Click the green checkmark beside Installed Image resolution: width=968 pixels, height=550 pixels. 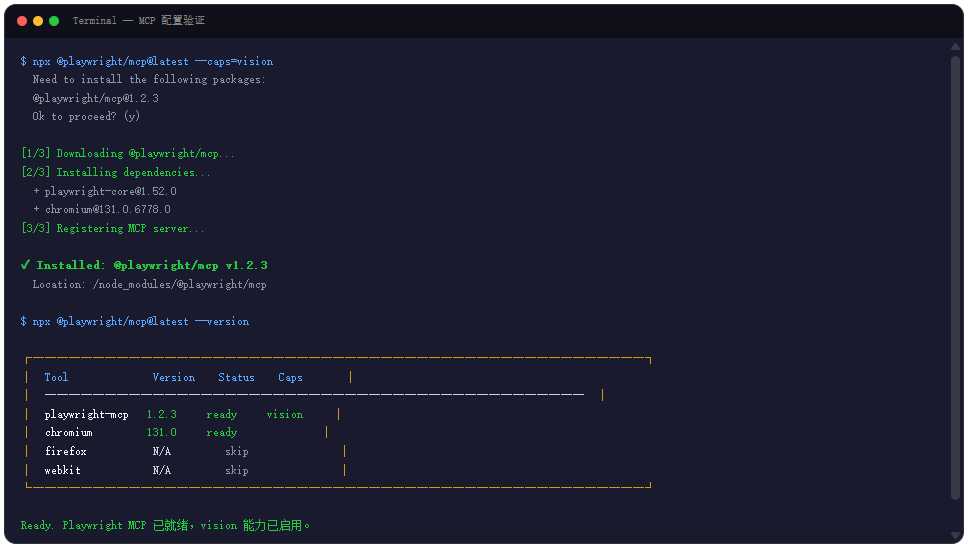click(x=25, y=265)
